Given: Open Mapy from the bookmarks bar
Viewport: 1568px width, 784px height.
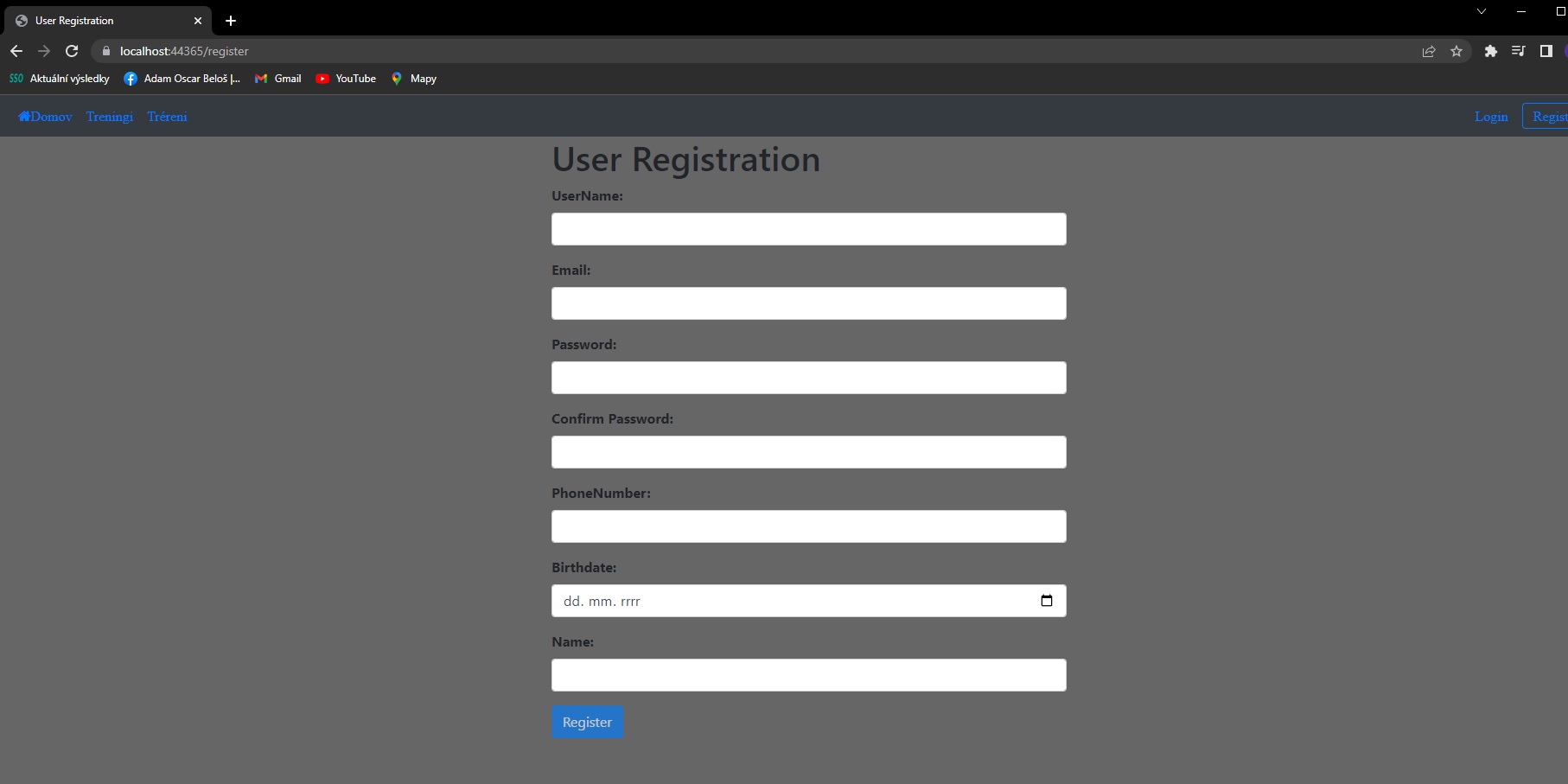Looking at the screenshot, I should coord(414,79).
